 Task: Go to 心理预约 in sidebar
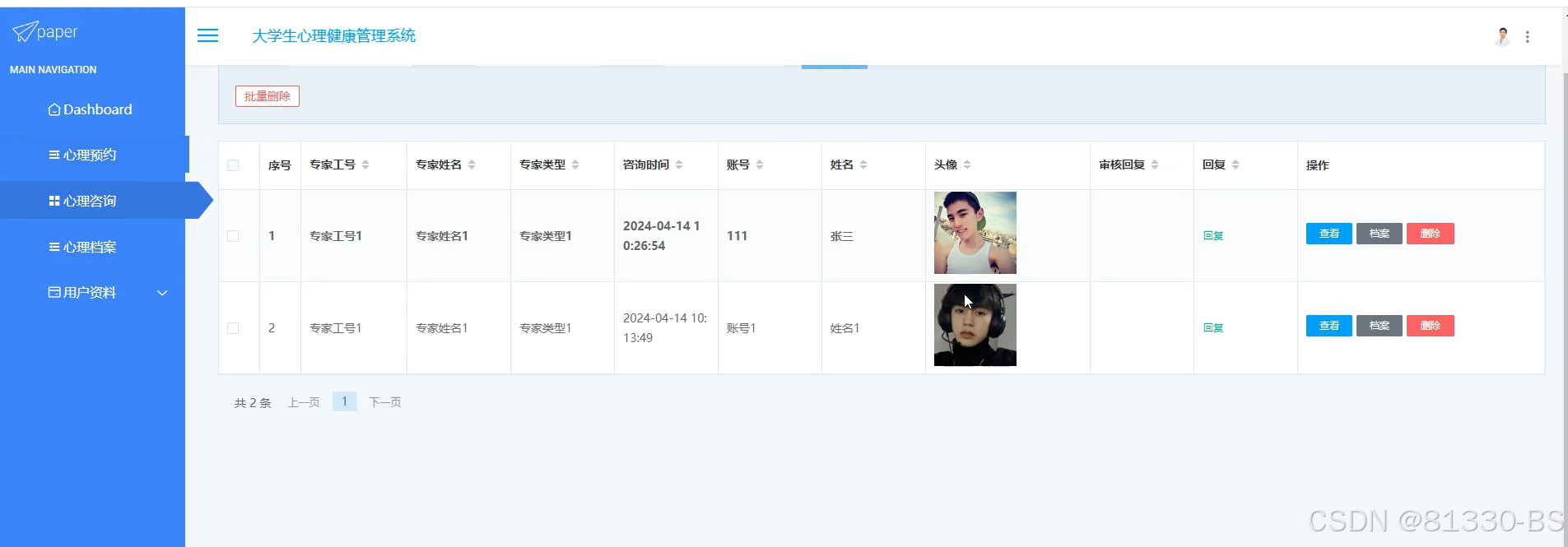[x=95, y=155]
